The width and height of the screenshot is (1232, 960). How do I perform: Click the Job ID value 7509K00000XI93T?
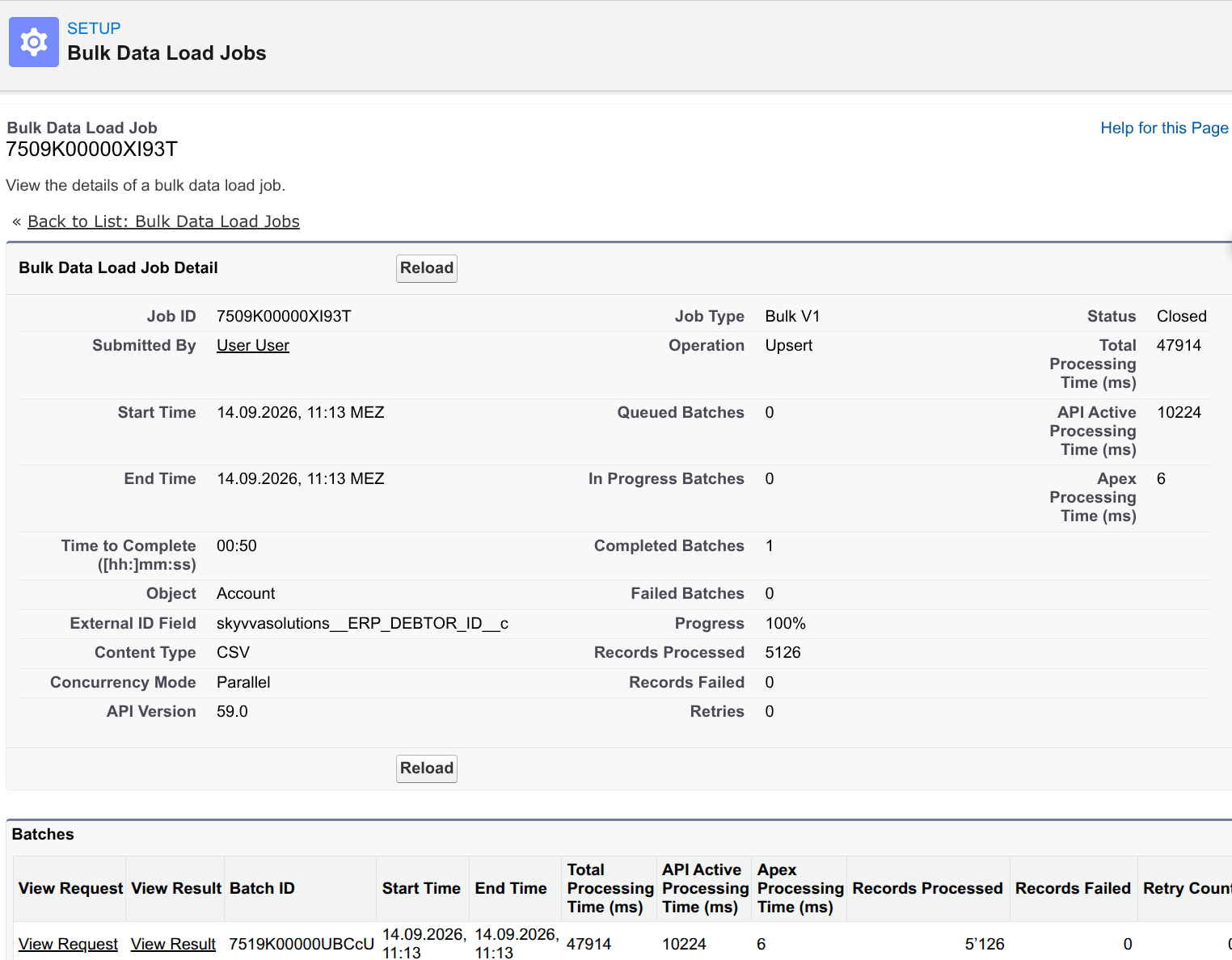[284, 316]
